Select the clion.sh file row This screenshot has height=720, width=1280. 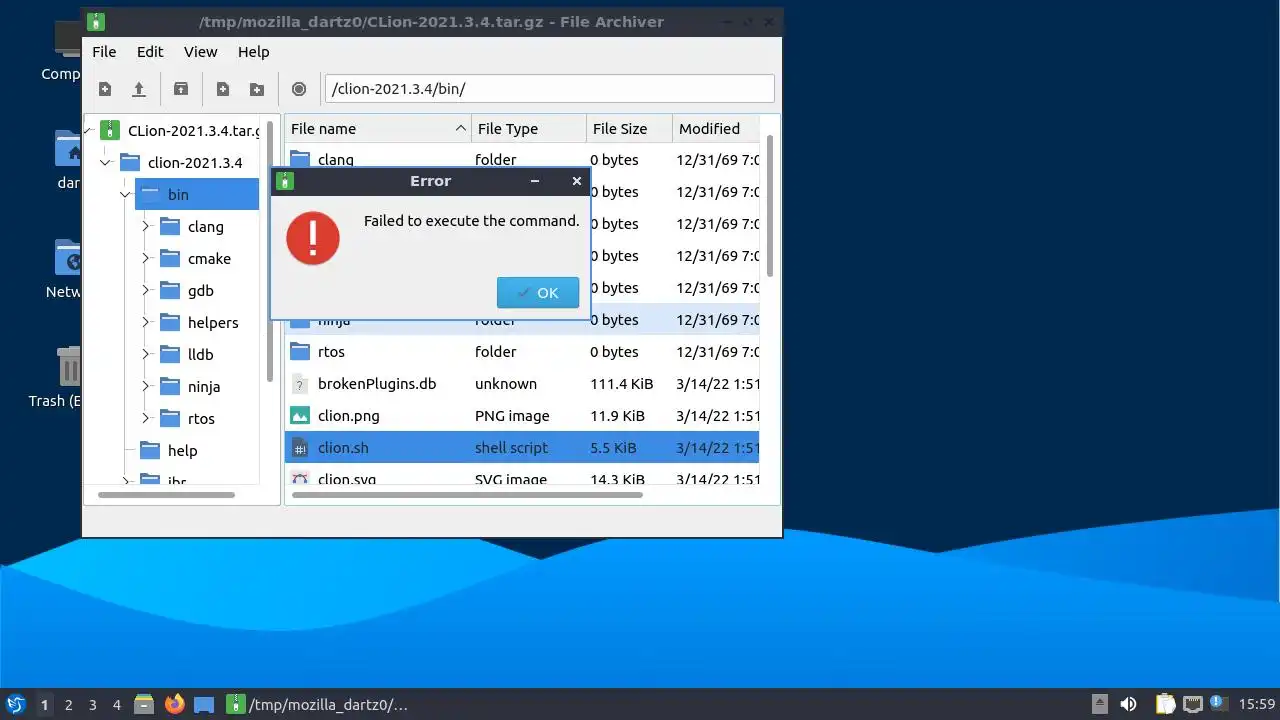[522, 447]
